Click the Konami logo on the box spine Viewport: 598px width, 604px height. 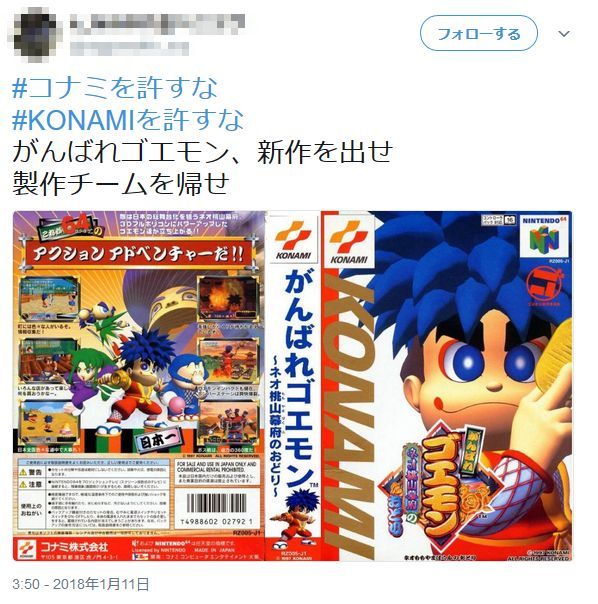294,242
